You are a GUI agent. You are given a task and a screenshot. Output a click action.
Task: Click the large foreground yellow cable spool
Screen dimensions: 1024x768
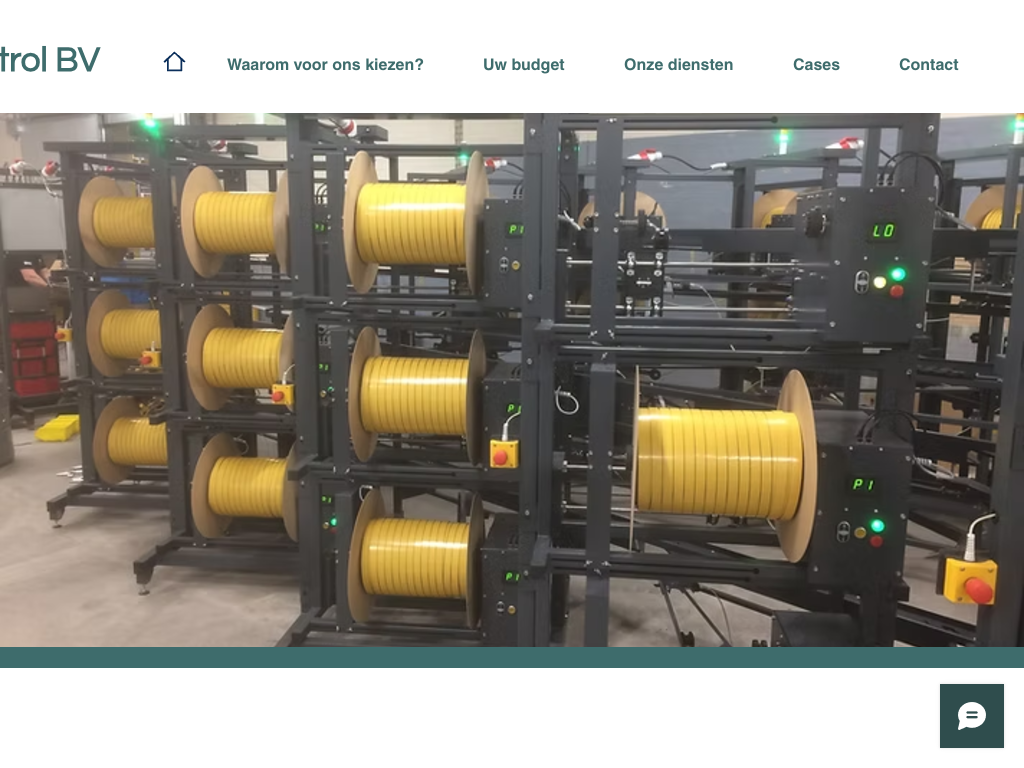coord(720,462)
